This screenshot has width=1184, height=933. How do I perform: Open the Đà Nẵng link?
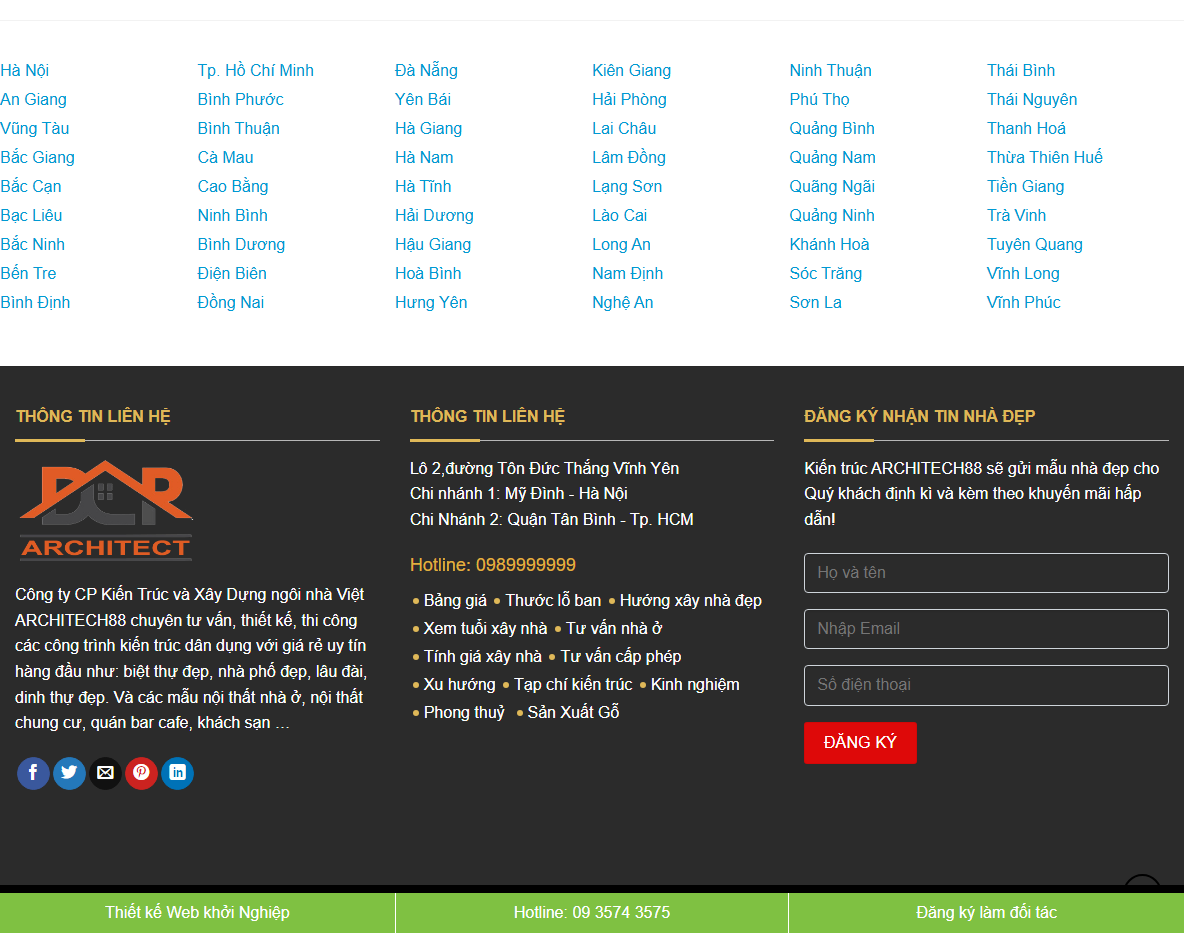(x=426, y=70)
